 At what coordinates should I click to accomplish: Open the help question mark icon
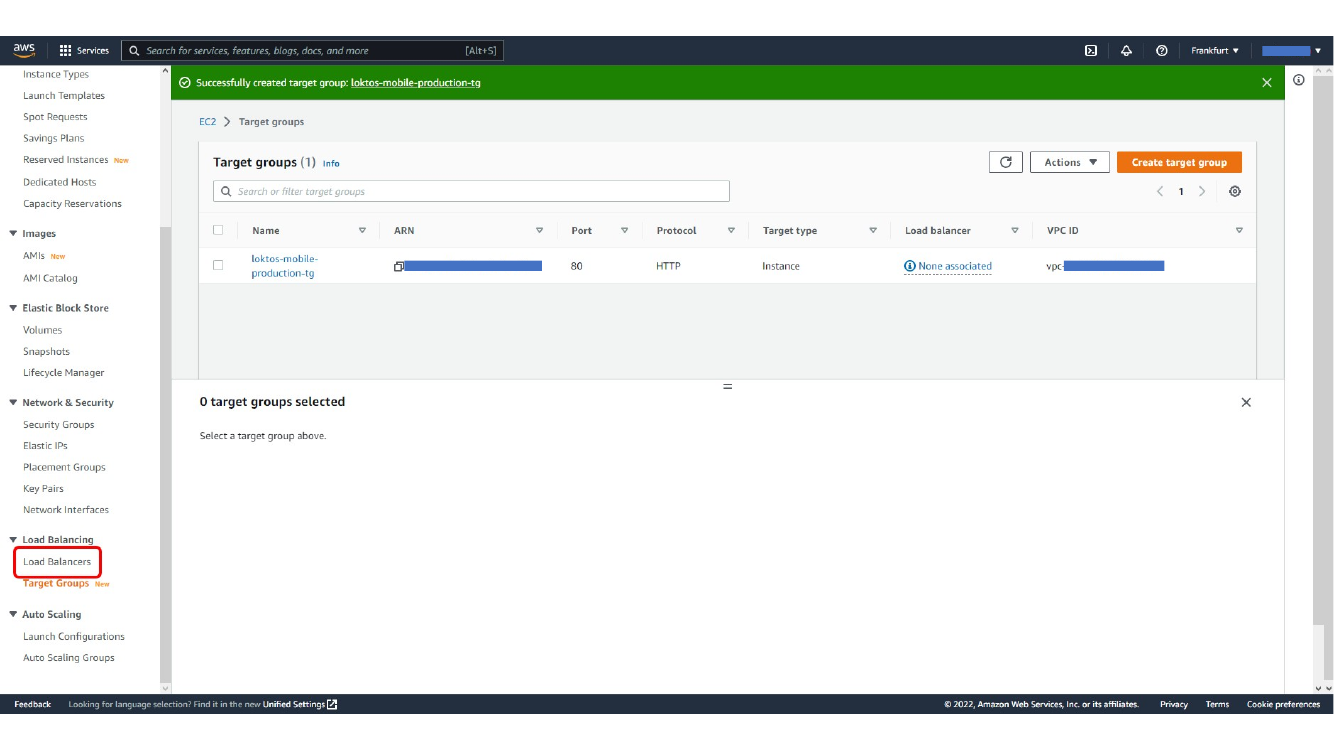(x=1161, y=51)
